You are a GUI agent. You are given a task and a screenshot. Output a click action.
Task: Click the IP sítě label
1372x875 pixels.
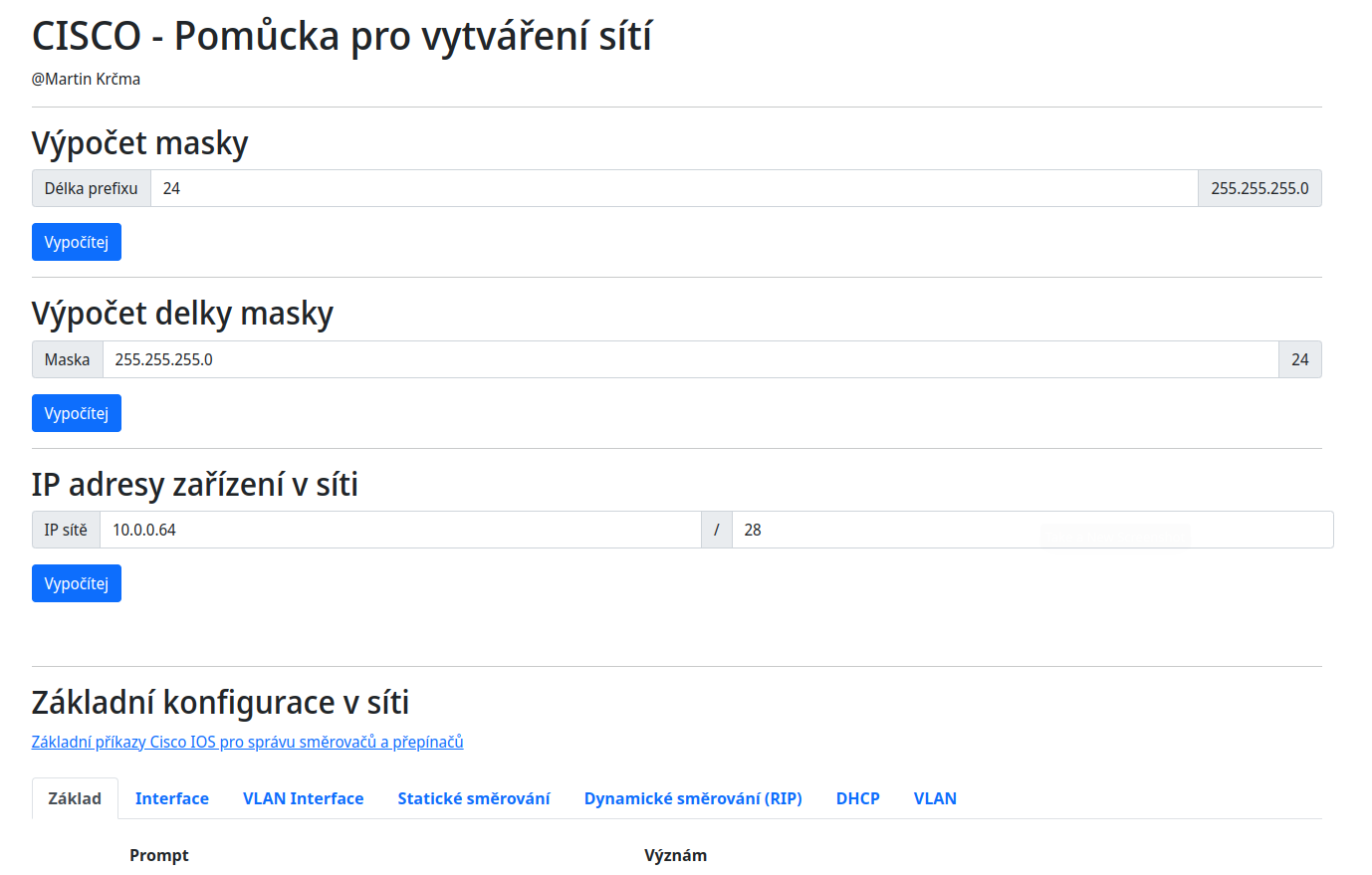[66, 530]
